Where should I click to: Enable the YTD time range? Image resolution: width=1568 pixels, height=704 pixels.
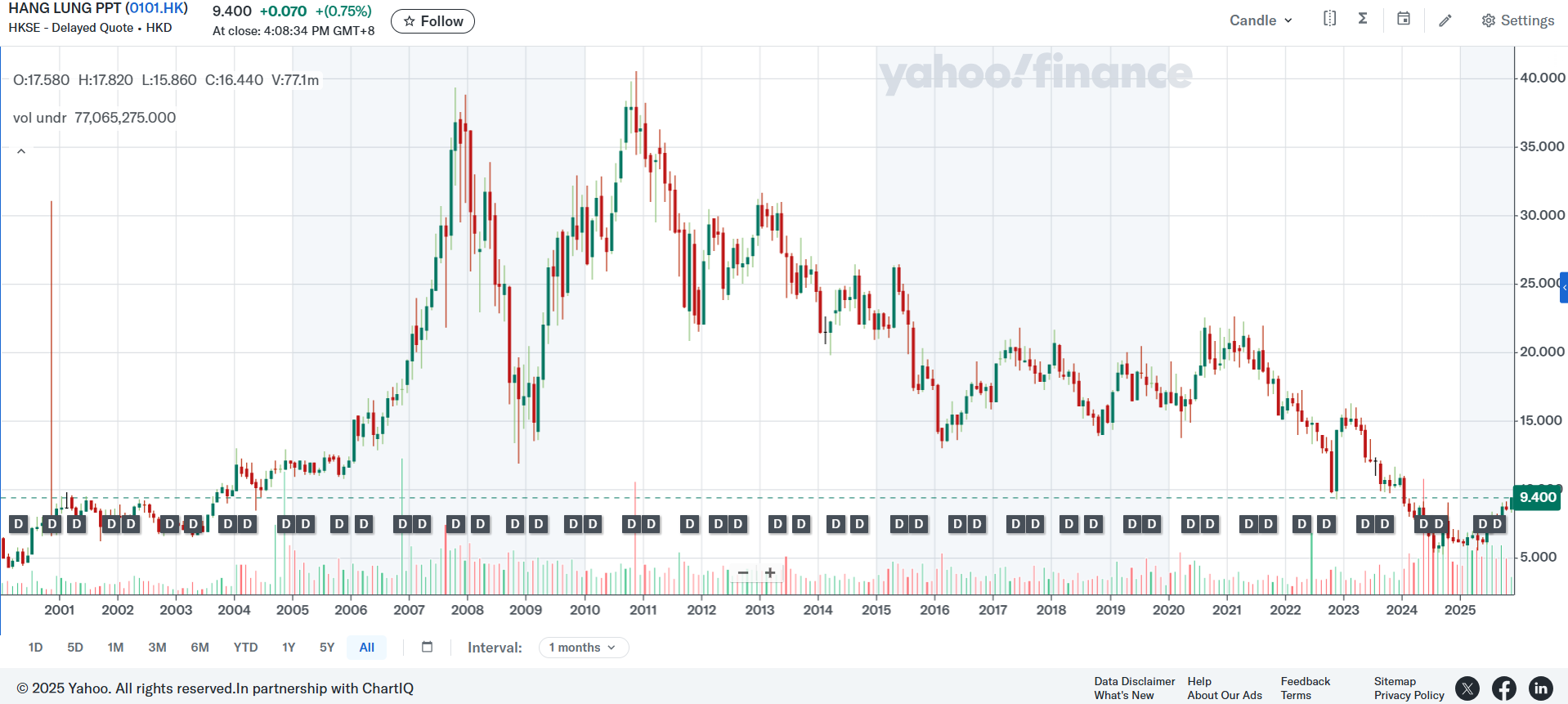(x=245, y=647)
